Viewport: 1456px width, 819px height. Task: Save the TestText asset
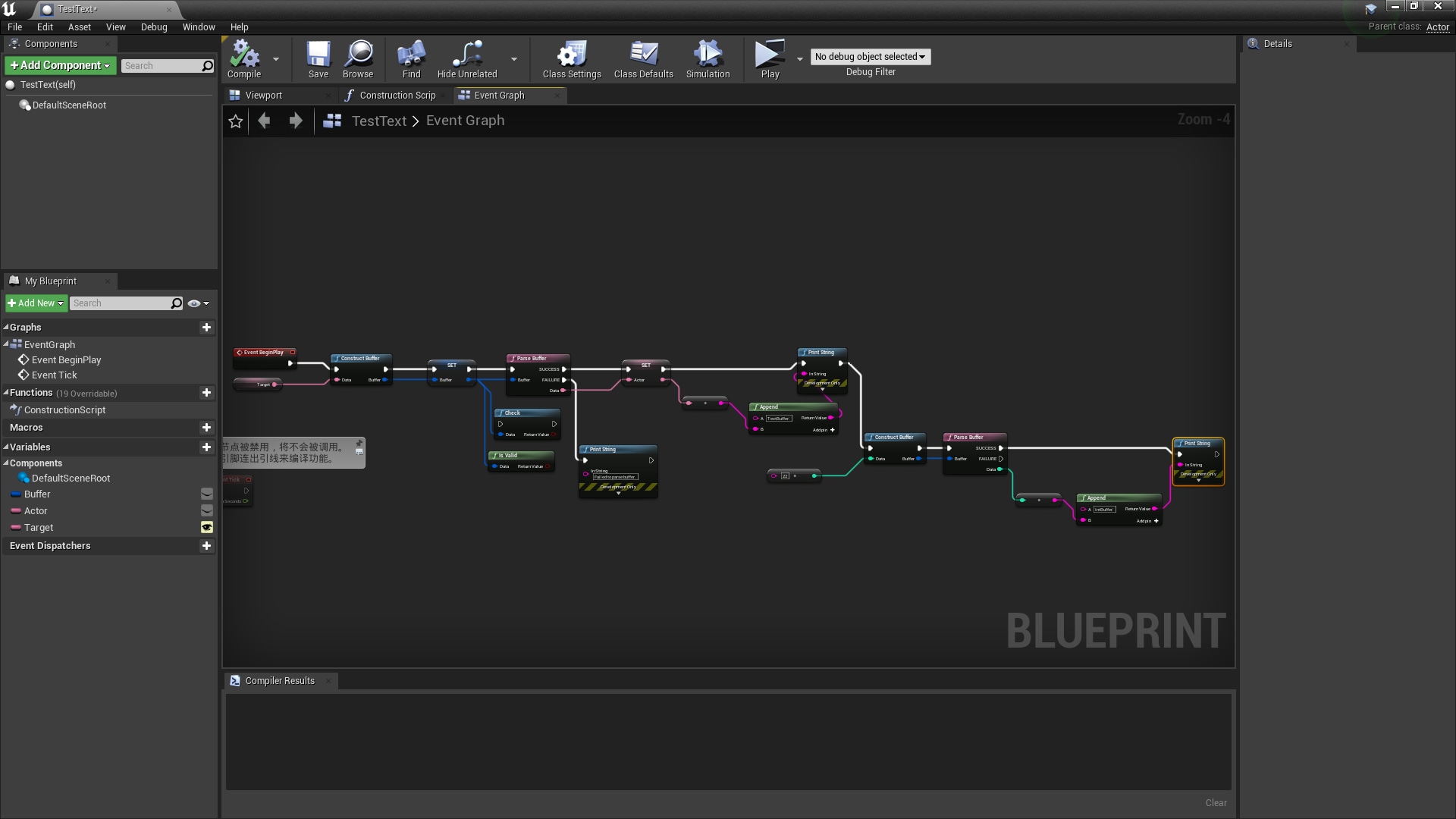click(x=318, y=59)
